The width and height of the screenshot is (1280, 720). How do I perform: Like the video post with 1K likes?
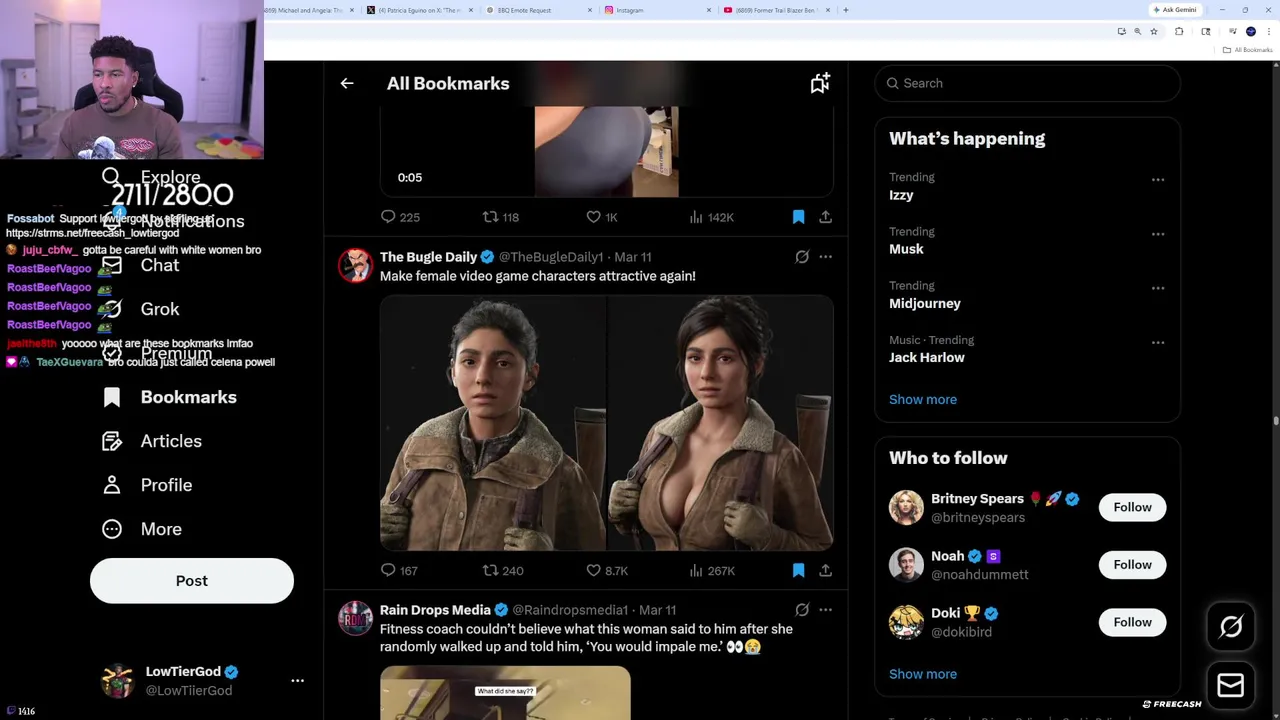point(602,217)
